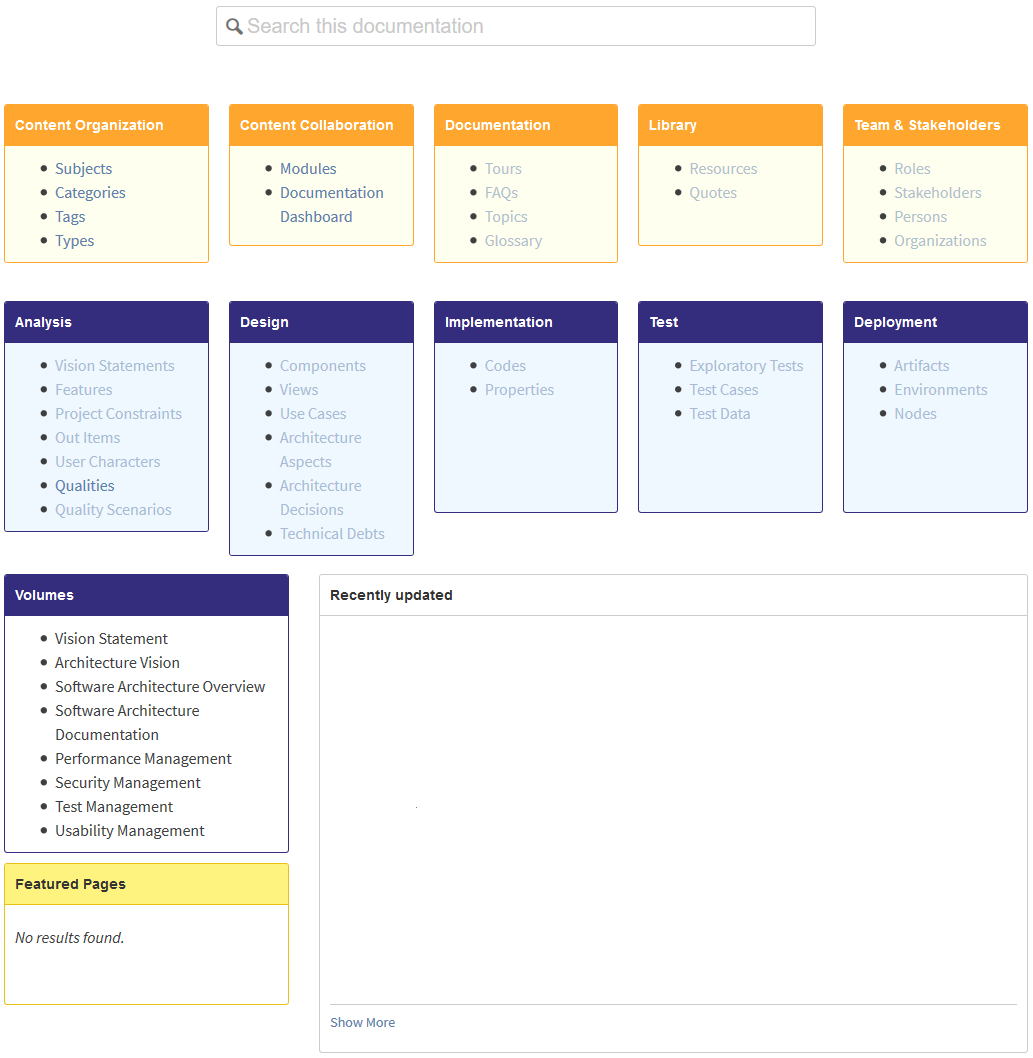
Task: Click the magnifier search icon
Action: point(234,26)
